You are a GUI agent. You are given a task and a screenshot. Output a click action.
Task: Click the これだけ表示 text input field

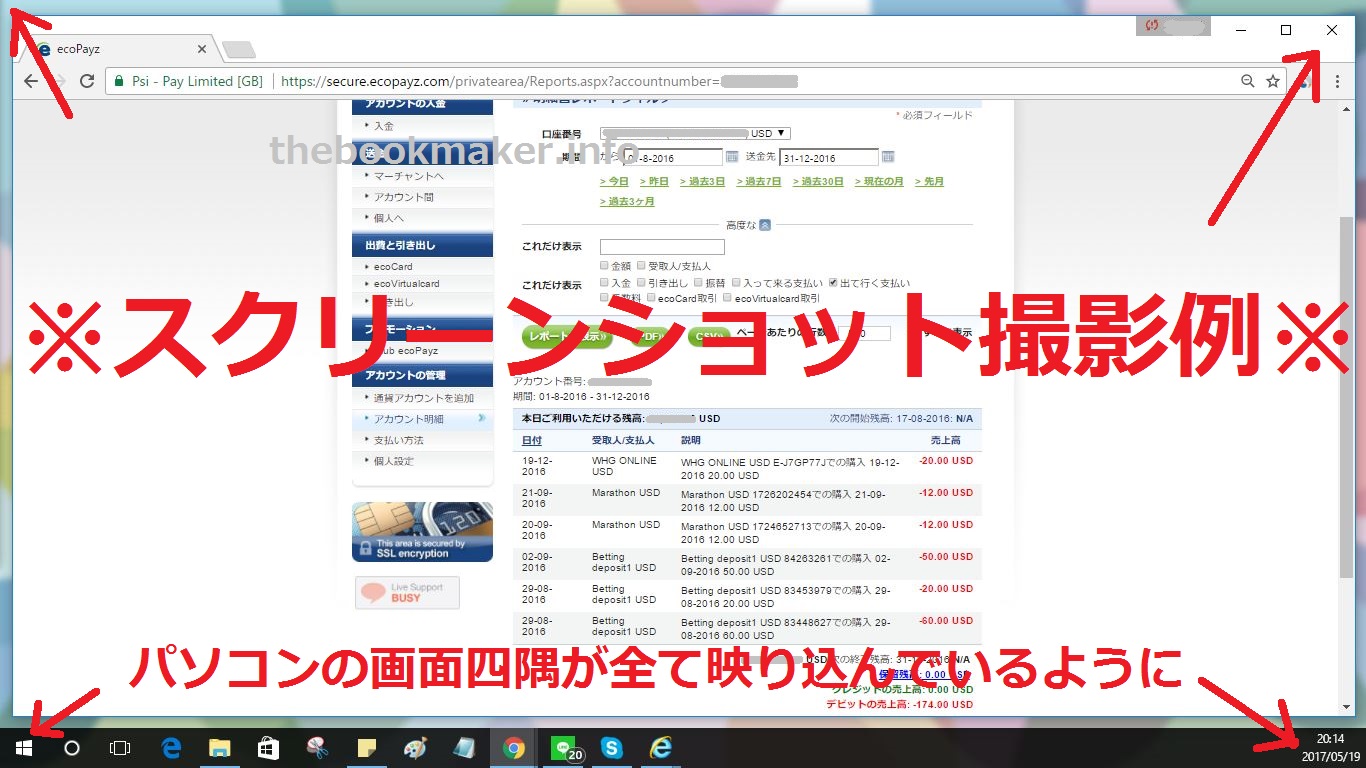pyautogui.click(x=662, y=247)
